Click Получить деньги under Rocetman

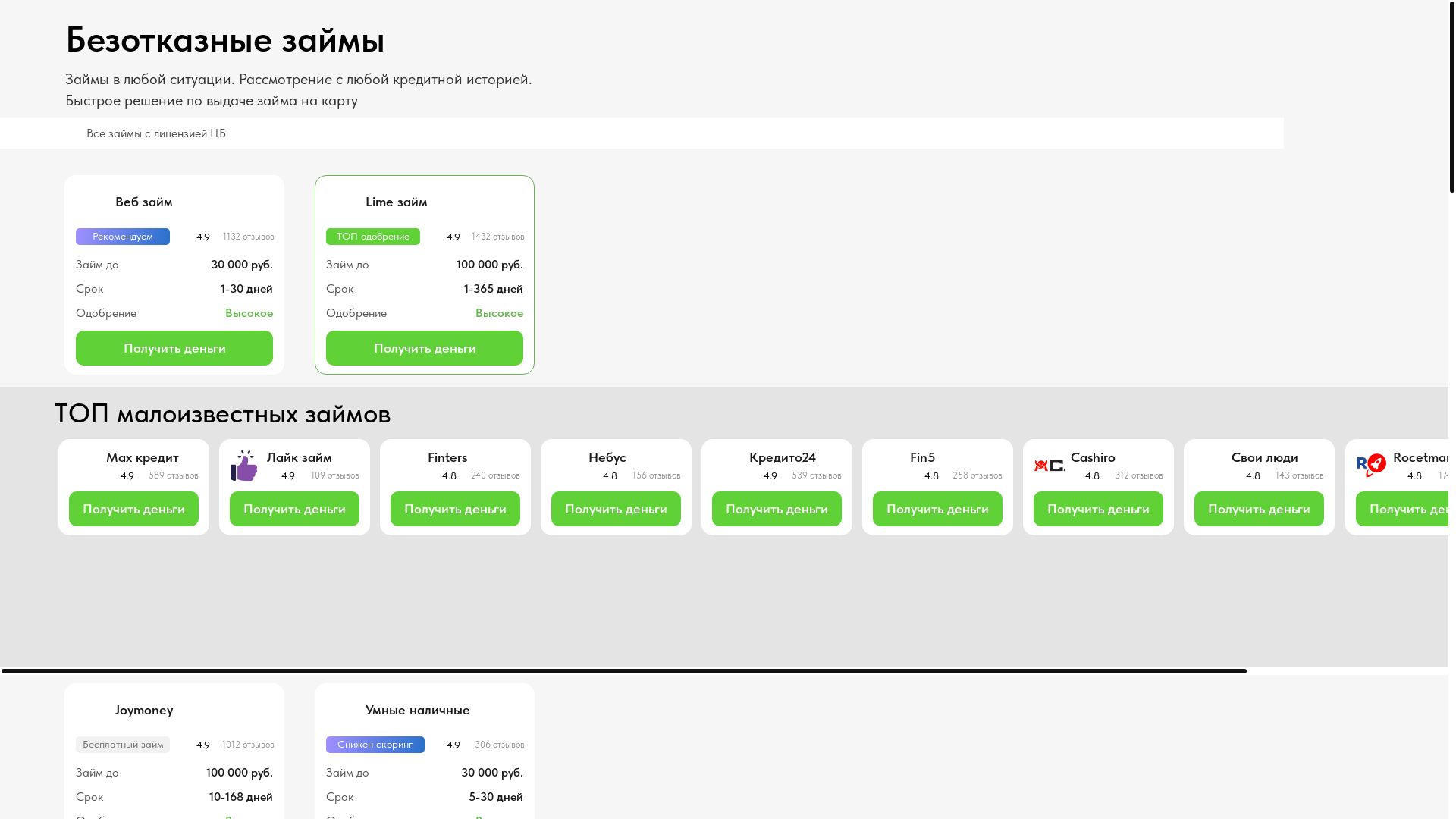pyautogui.click(x=1402, y=509)
